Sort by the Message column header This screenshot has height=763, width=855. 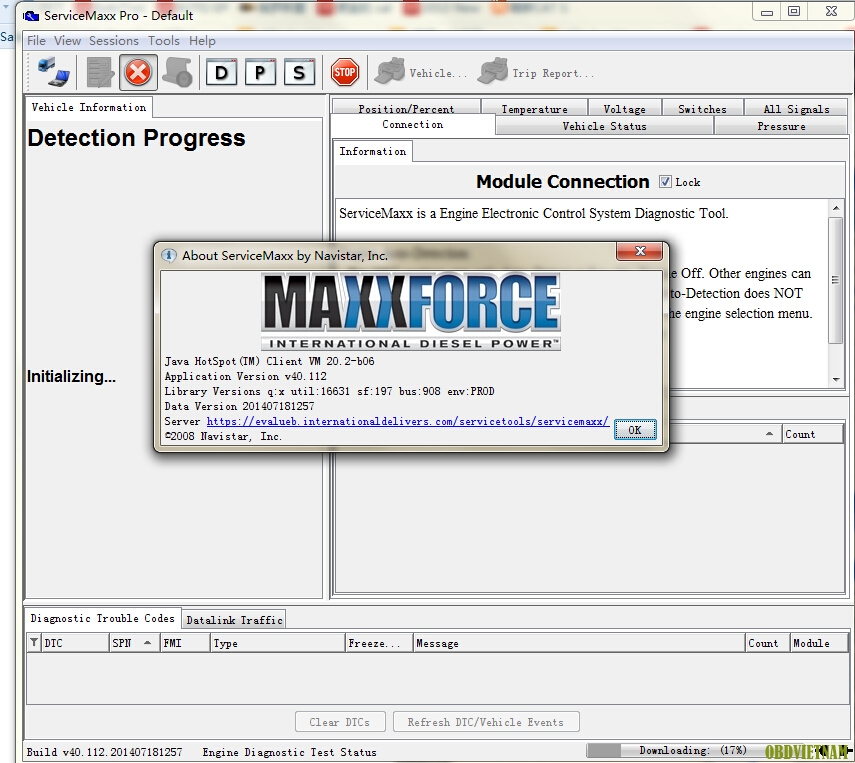(x=579, y=643)
